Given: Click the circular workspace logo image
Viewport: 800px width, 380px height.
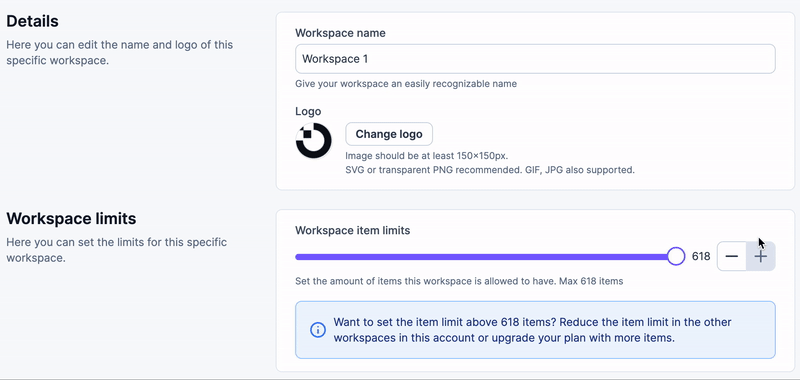Looking at the screenshot, I should point(313,140).
